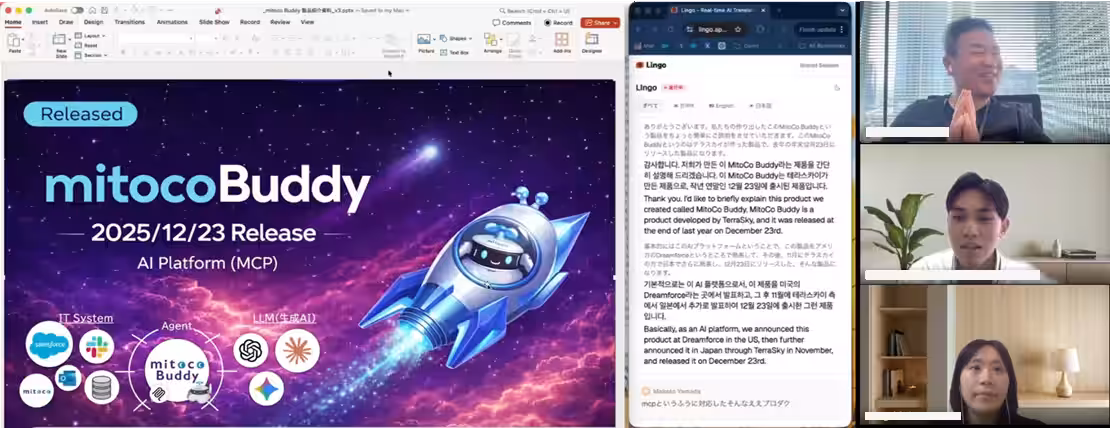Image resolution: width=1110 pixels, height=428 pixels.
Task: Click the mitoco Buddy agent circle
Action: coord(177,371)
